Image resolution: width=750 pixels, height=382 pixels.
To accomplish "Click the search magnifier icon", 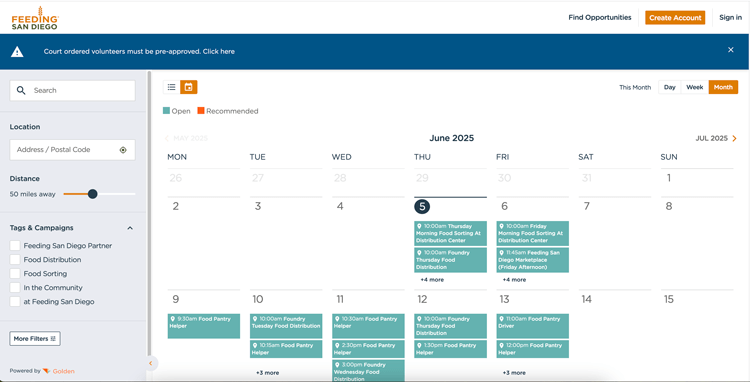I will (21, 90).
